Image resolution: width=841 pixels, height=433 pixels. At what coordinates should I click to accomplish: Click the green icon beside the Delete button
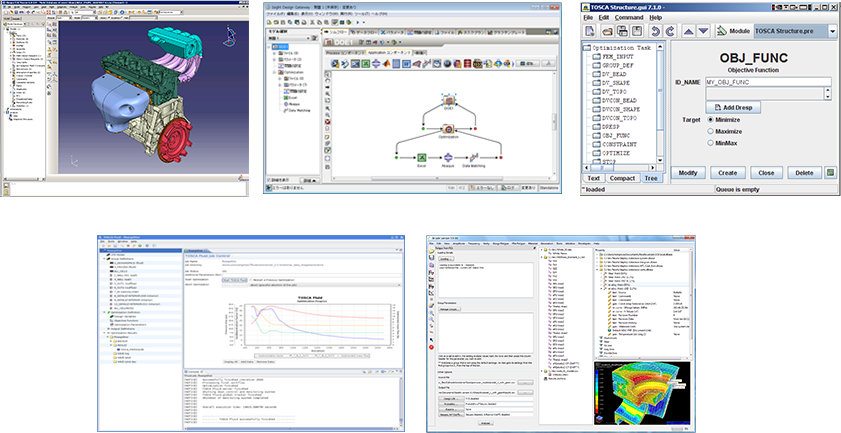830,173
